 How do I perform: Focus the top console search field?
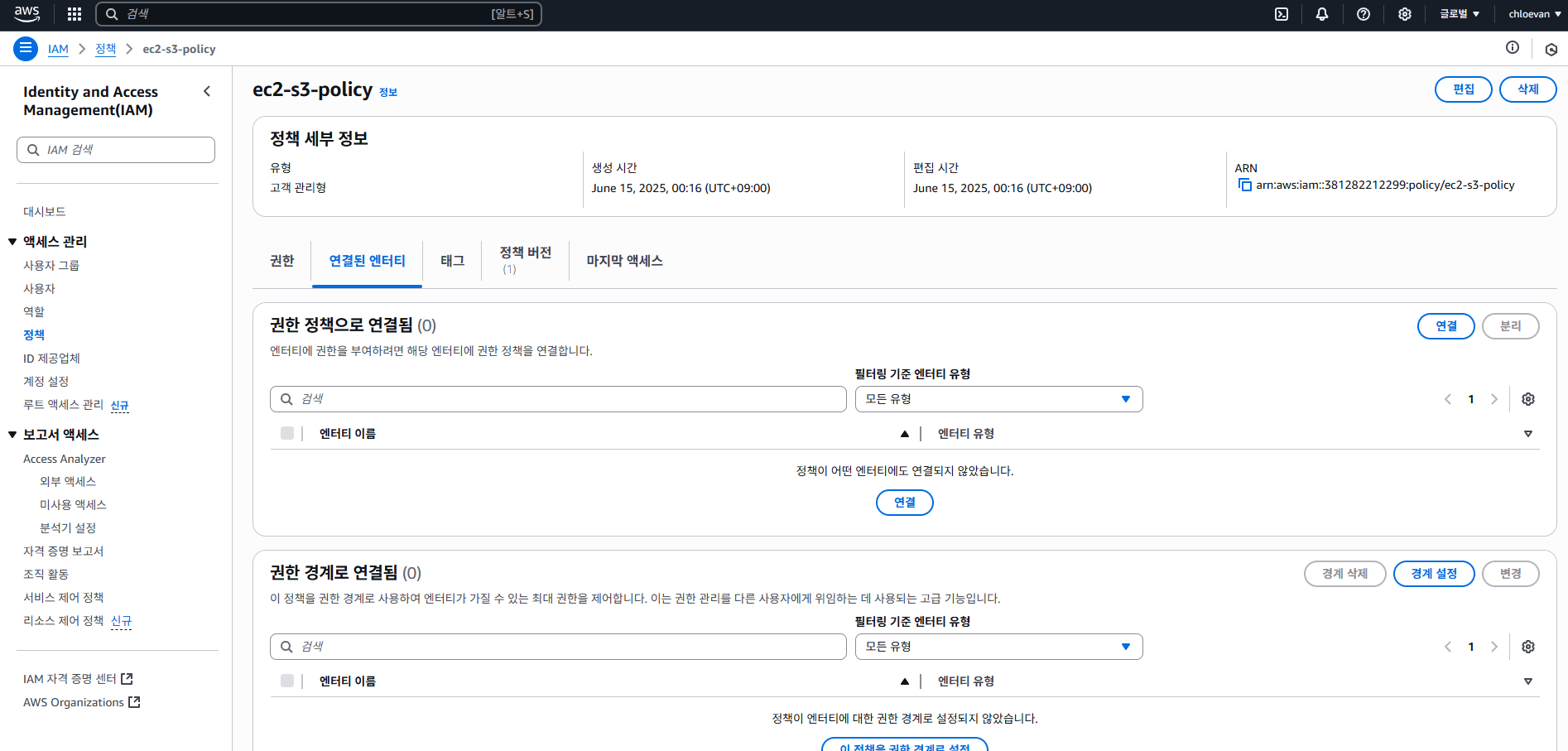click(x=319, y=14)
